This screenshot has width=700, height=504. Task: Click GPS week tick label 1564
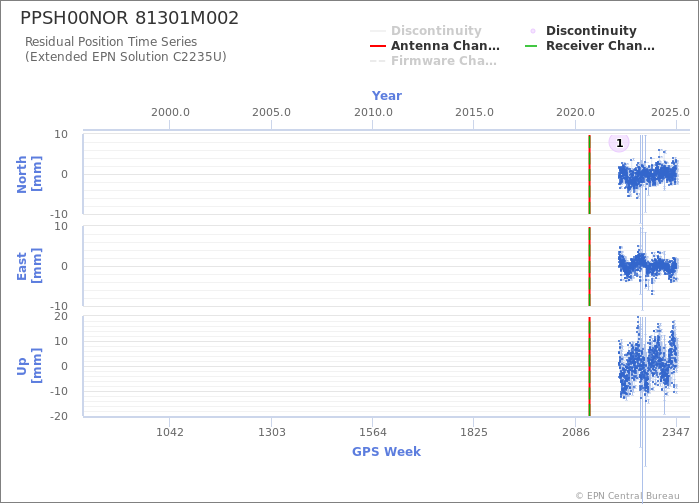point(373,432)
